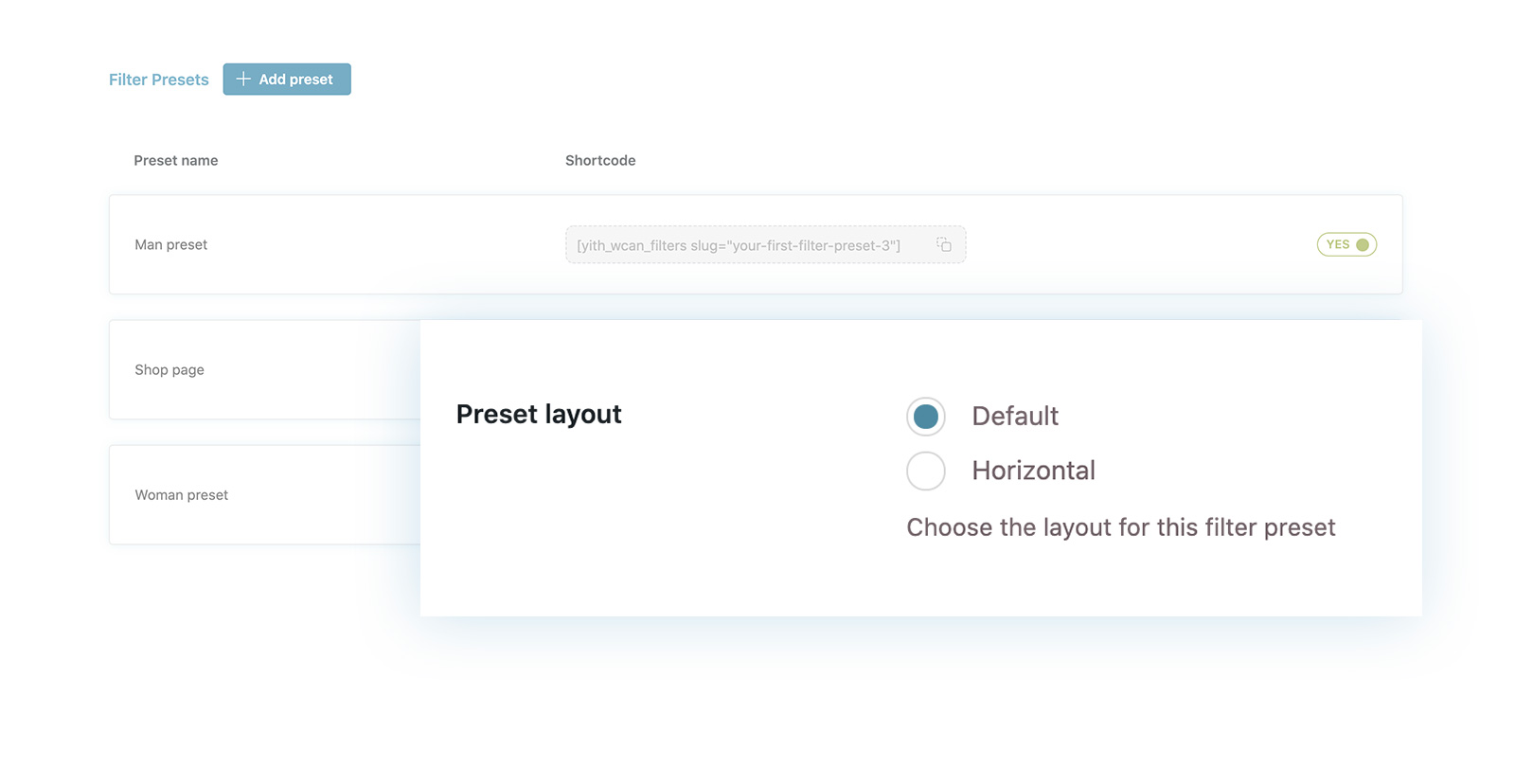Click the plus icon on Add preset
Viewport: 1515px width, 784px height.
pyautogui.click(x=243, y=79)
